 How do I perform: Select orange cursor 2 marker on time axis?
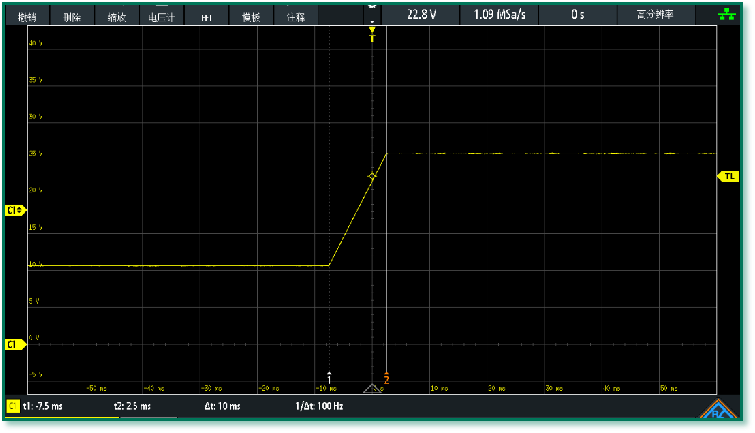point(386,378)
